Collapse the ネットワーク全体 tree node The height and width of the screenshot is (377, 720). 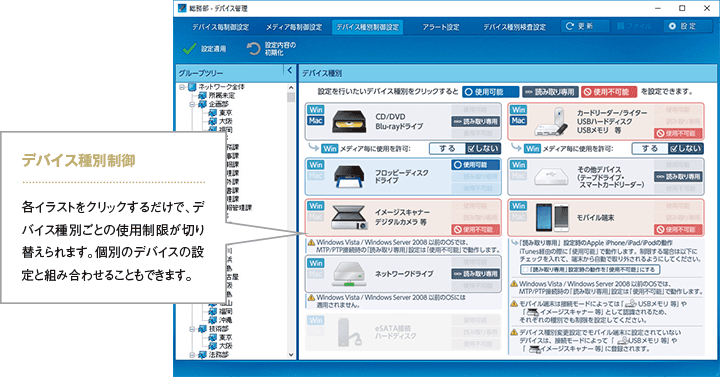[182, 87]
